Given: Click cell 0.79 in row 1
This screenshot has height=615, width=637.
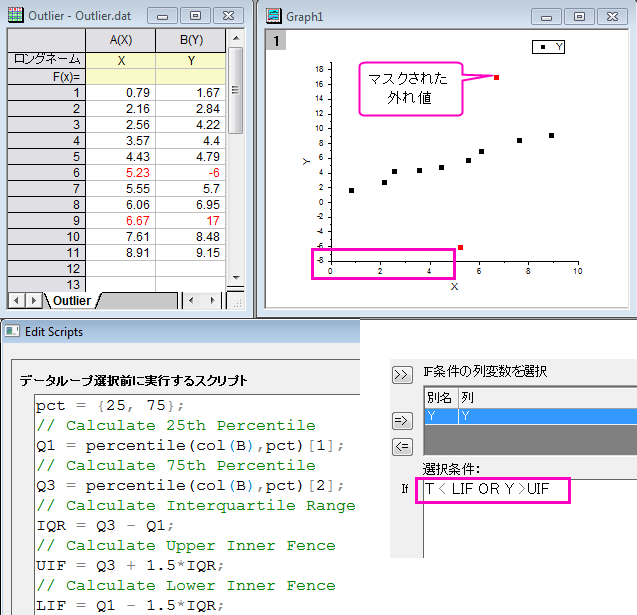Looking at the screenshot, I should pyautogui.click(x=121, y=93).
